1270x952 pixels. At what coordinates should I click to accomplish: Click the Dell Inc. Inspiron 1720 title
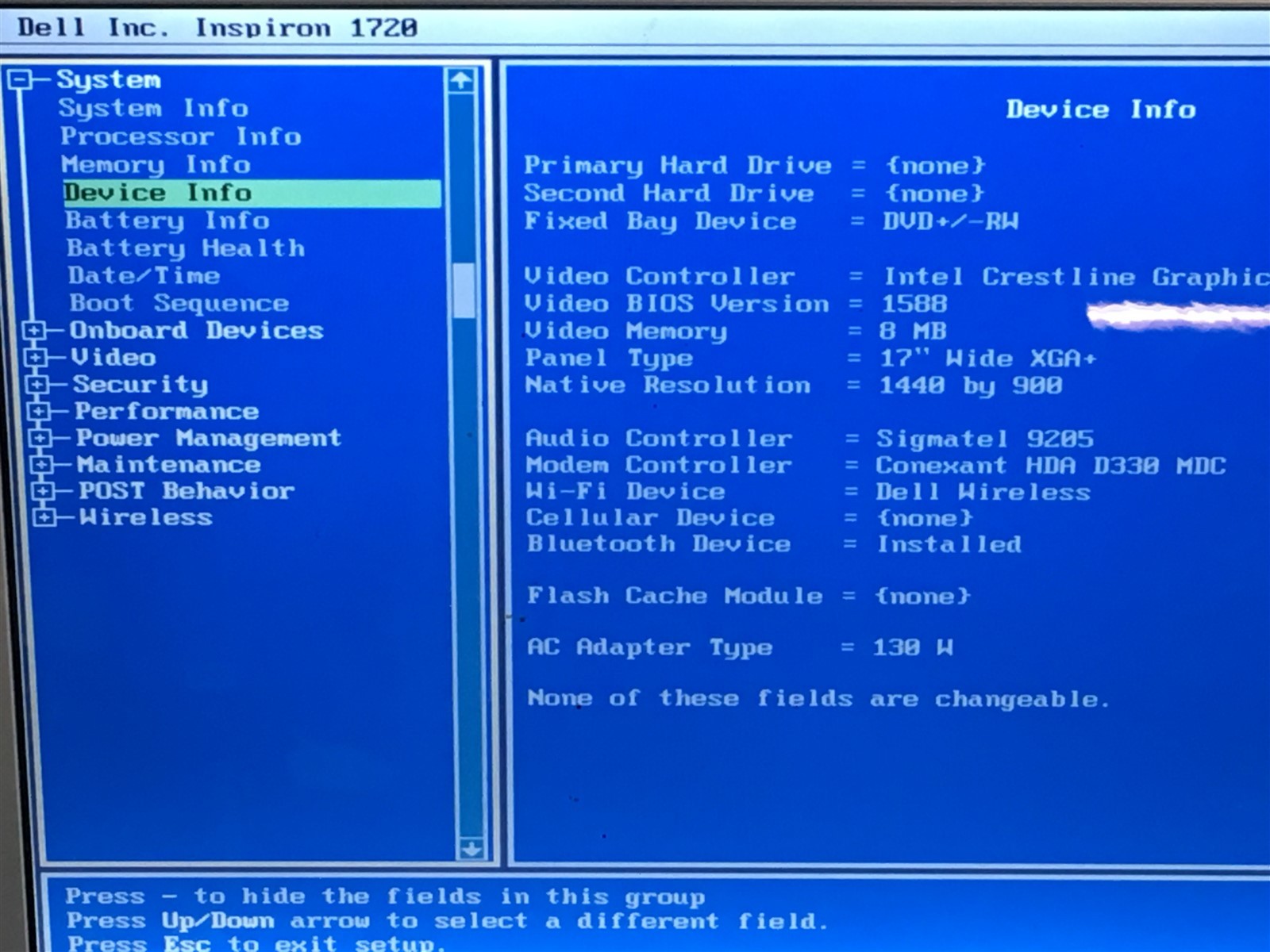point(217,28)
